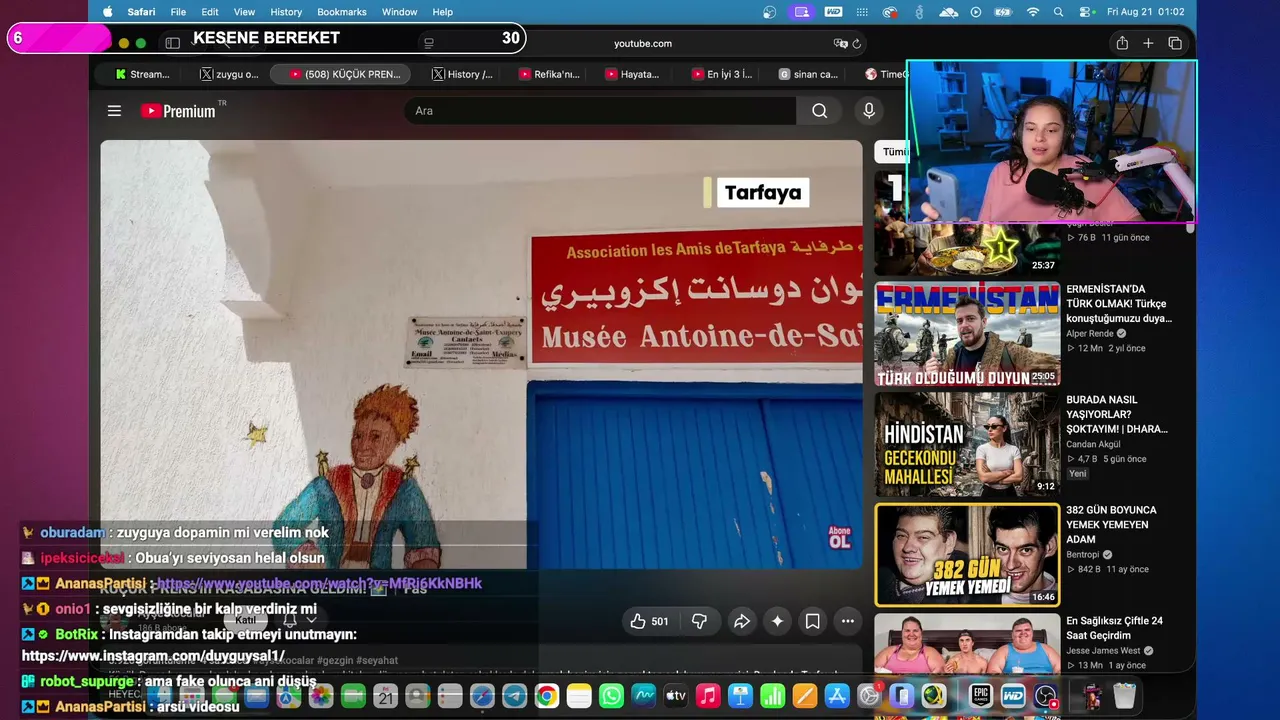Share the video using the arrow icon

(x=742, y=621)
